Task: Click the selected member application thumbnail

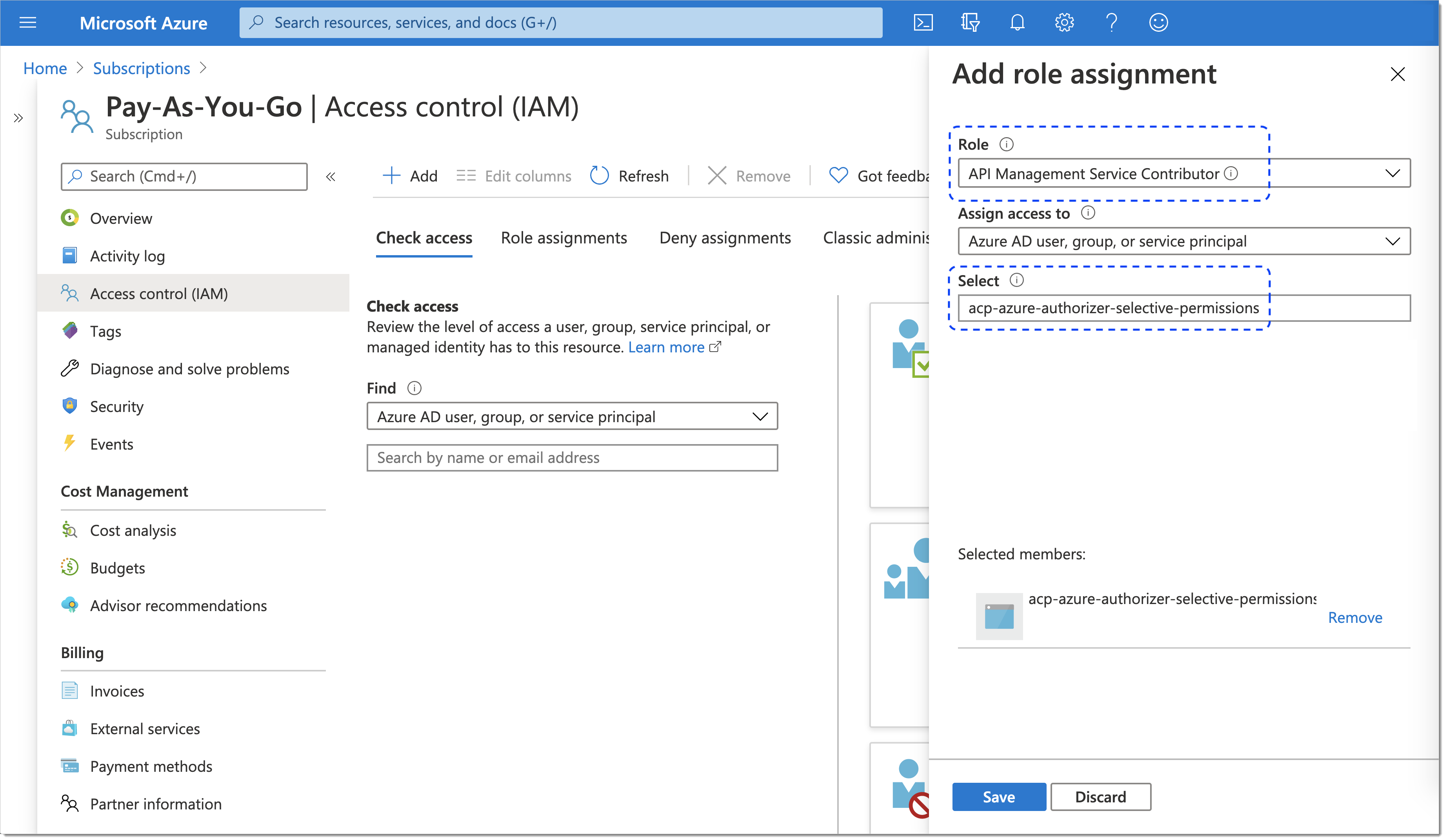Action: coord(999,617)
